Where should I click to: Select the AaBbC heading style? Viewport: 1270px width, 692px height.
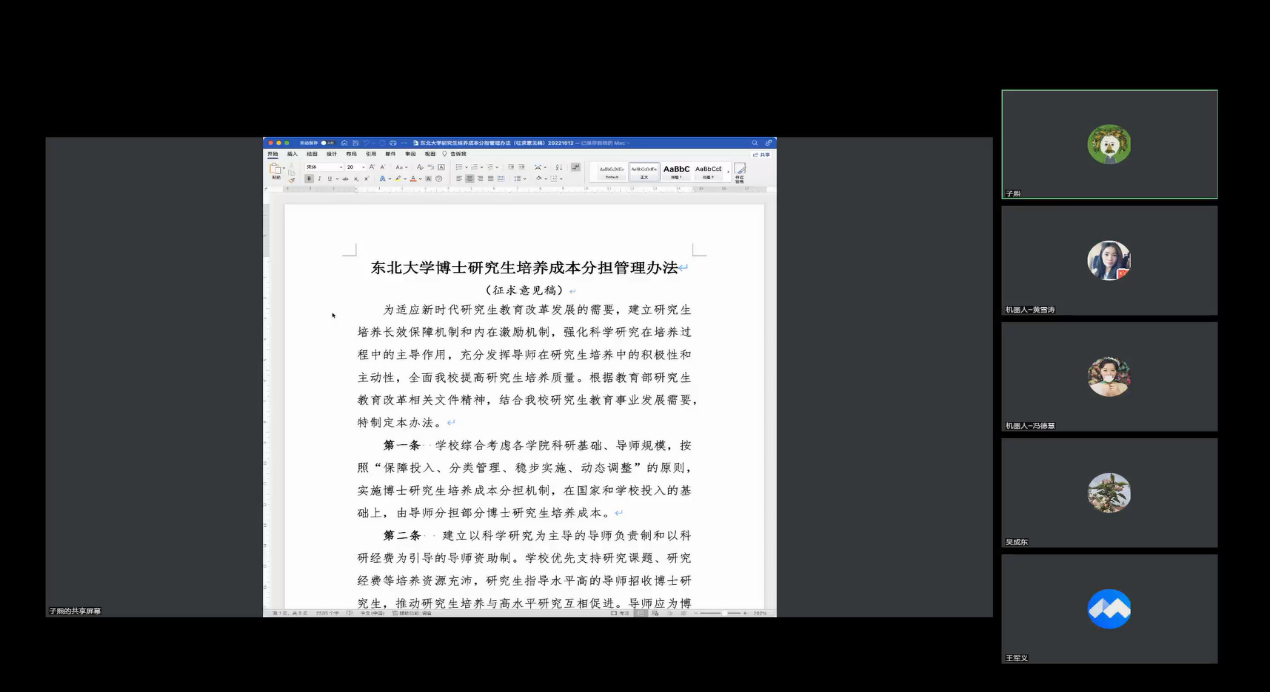point(676,171)
